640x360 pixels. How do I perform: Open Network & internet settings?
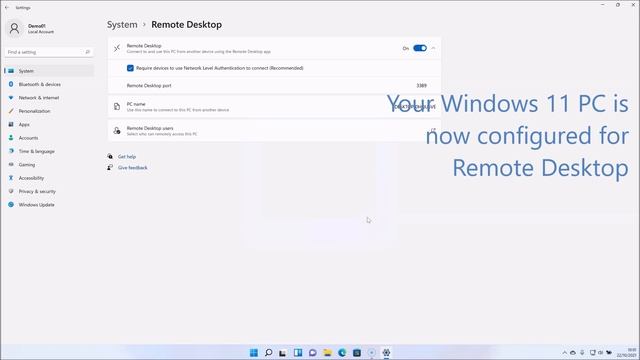point(49,98)
